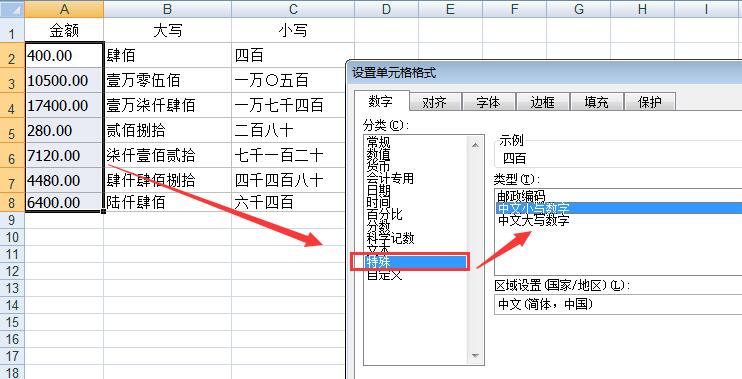Viewport: 742px width, 379px height.
Task: Go to the 保护 tab
Action: pyautogui.click(x=650, y=102)
